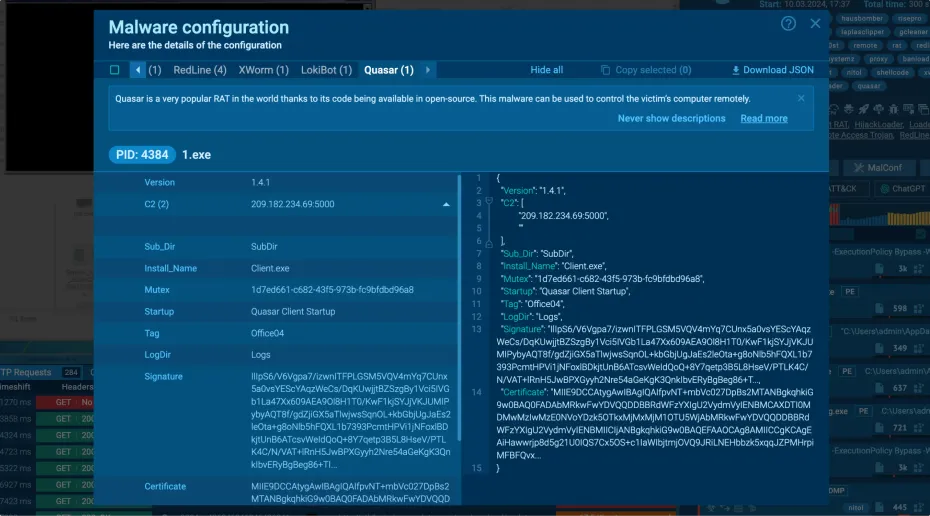Click the proxy tag in background window
930x516 pixels.
pyautogui.click(x=878, y=59)
